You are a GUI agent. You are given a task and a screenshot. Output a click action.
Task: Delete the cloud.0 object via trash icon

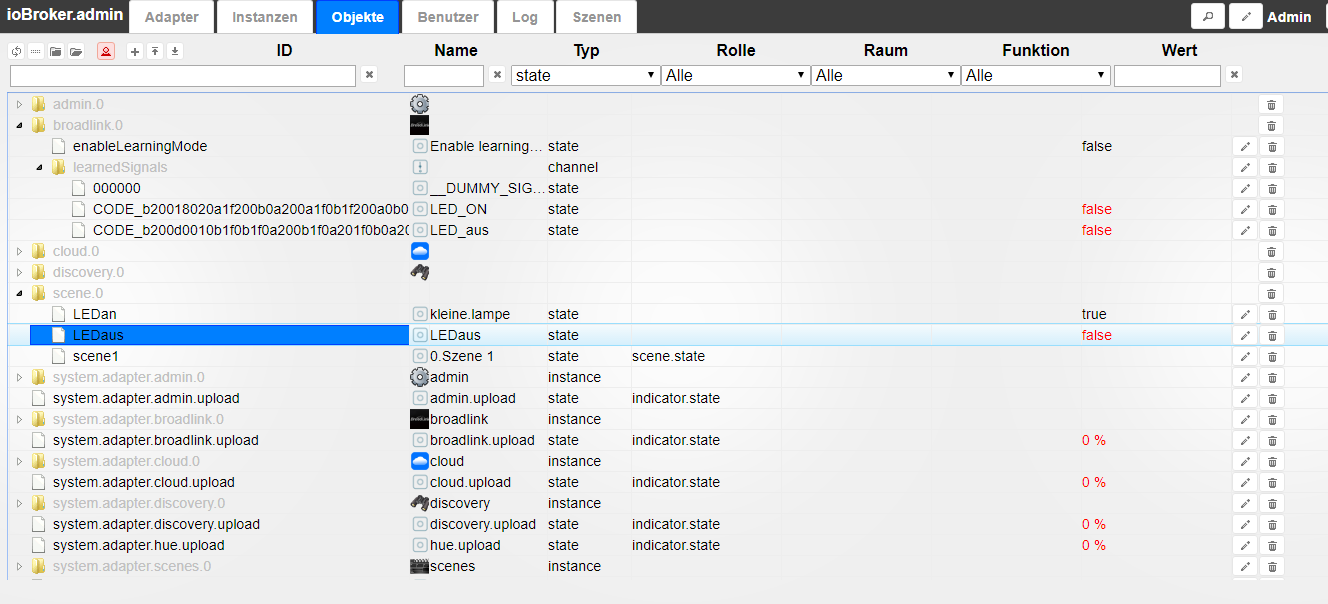(1271, 251)
